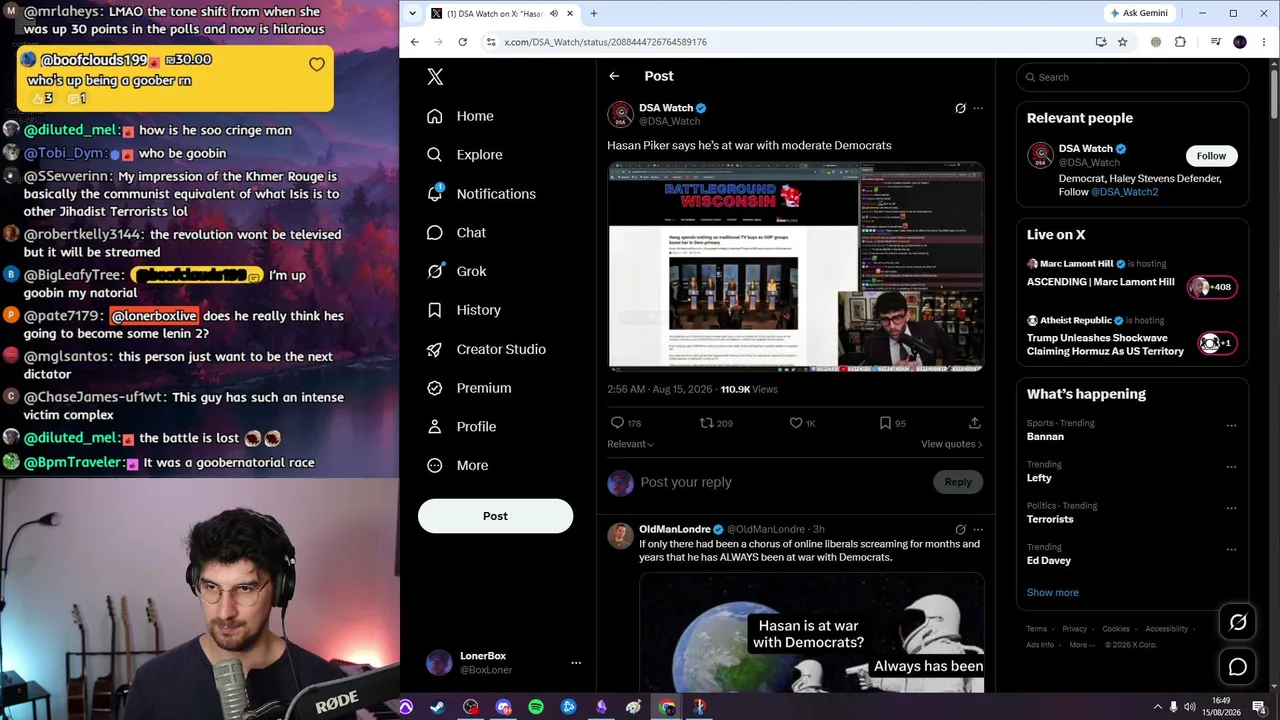This screenshot has height=720, width=1280.
Task: Share the DSA Watch post
Action: click(x=974, y=423)
